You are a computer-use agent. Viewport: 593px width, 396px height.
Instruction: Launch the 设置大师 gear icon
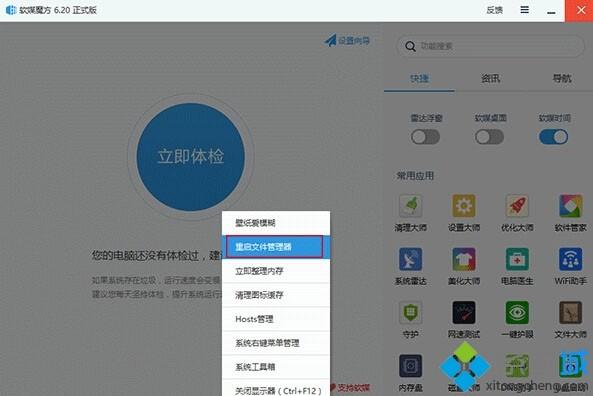[464, 206]
